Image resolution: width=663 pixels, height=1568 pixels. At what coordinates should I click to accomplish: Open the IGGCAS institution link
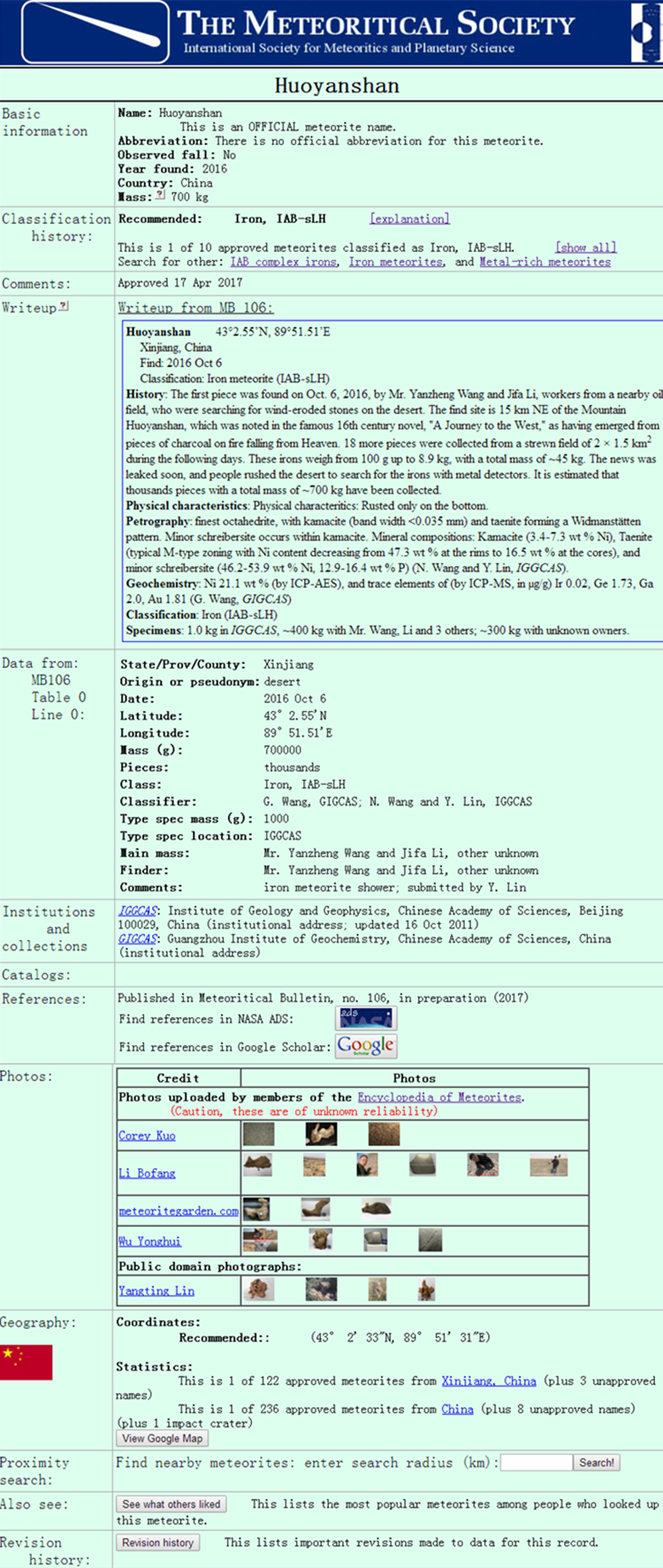pyautogui.click(x=139, y=911)
